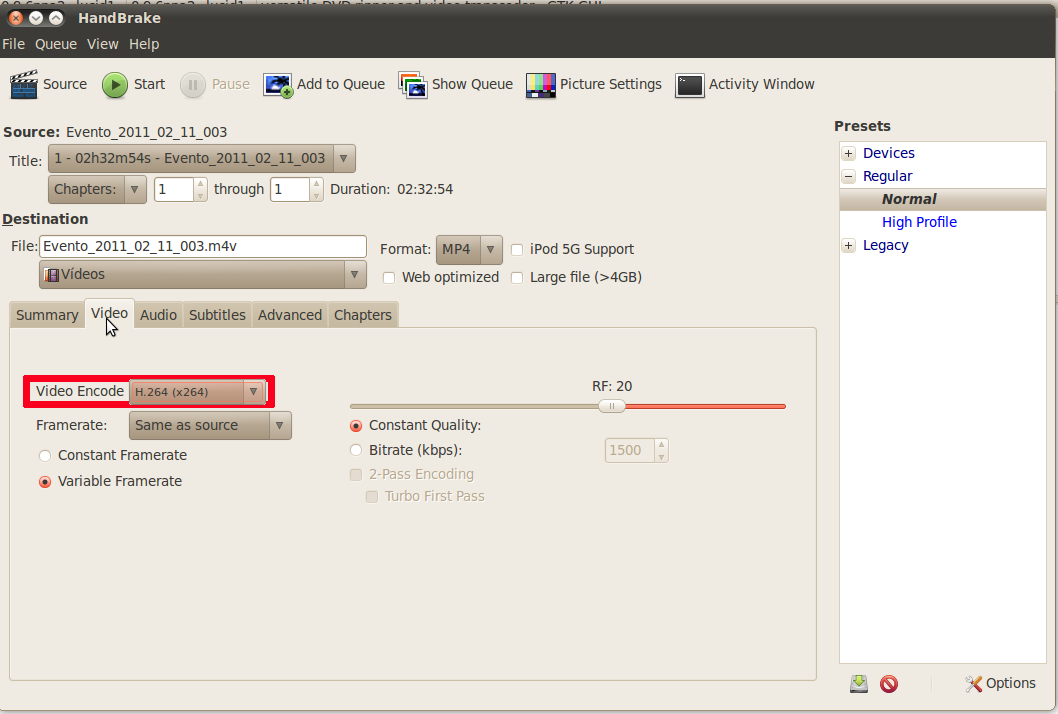
Task: Click the save preset download icon
Action: pyautogui.click(x=858, y=684)
